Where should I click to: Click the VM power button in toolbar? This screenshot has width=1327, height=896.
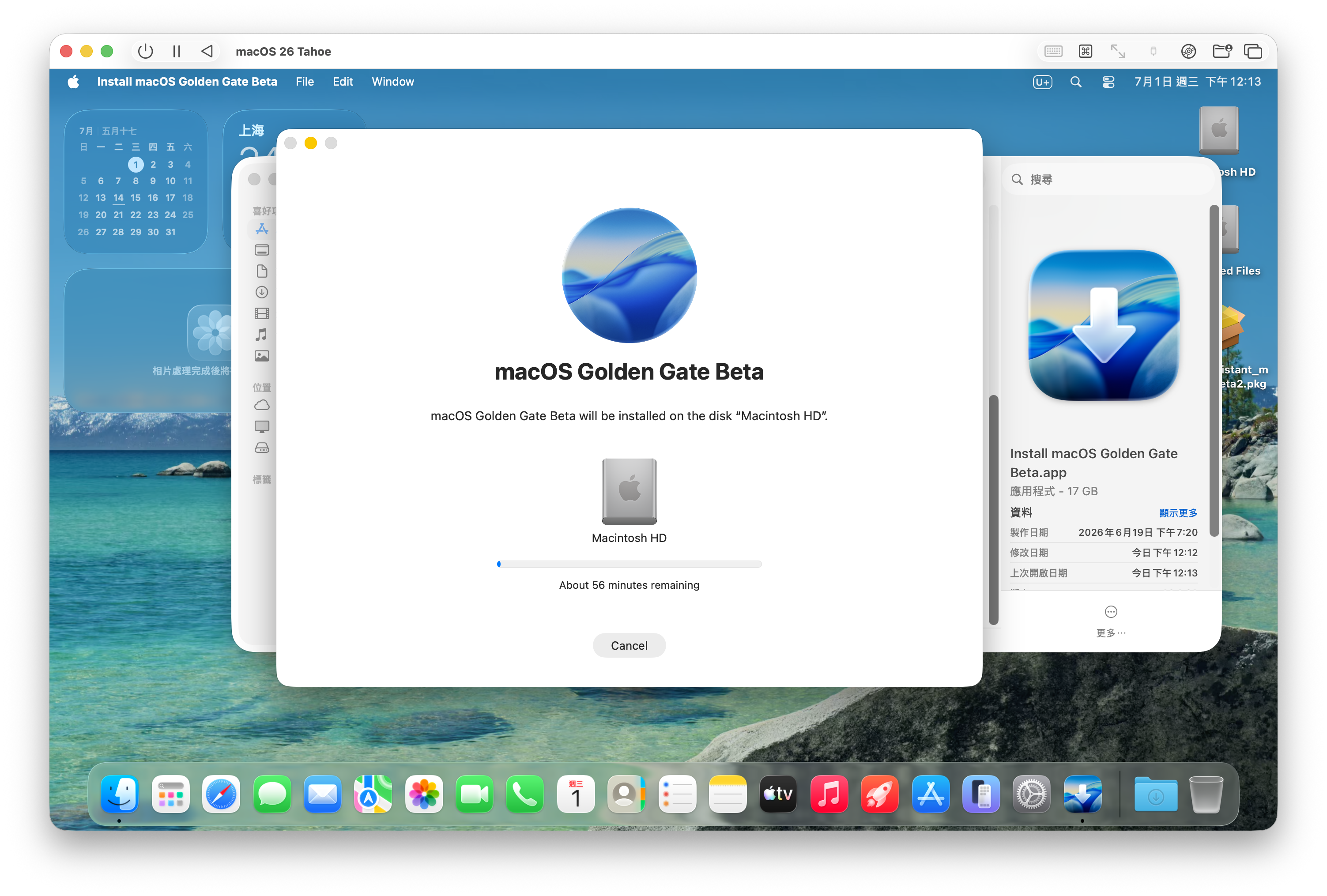click(146, 51)
